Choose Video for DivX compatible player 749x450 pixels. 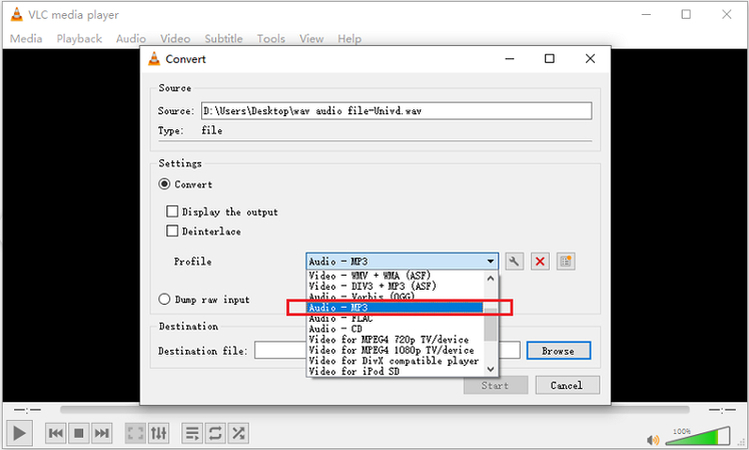pos(395,361)
